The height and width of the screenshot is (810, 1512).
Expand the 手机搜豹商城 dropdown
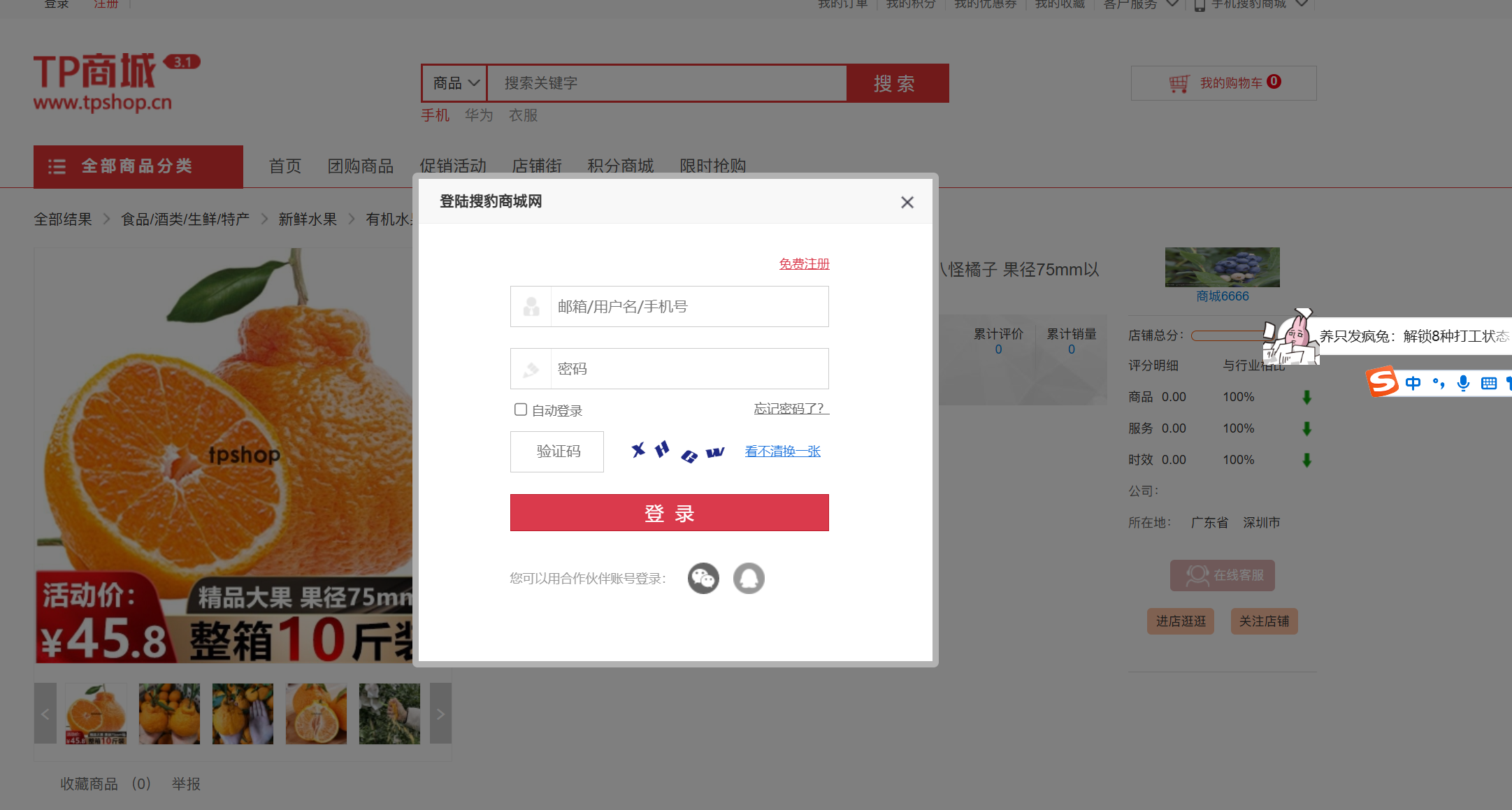[1251, 4]
